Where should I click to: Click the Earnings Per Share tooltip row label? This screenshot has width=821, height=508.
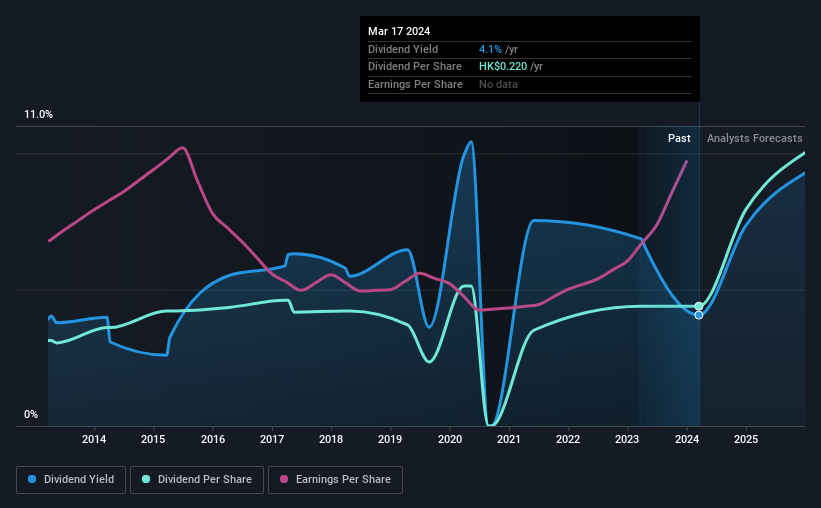415,84
